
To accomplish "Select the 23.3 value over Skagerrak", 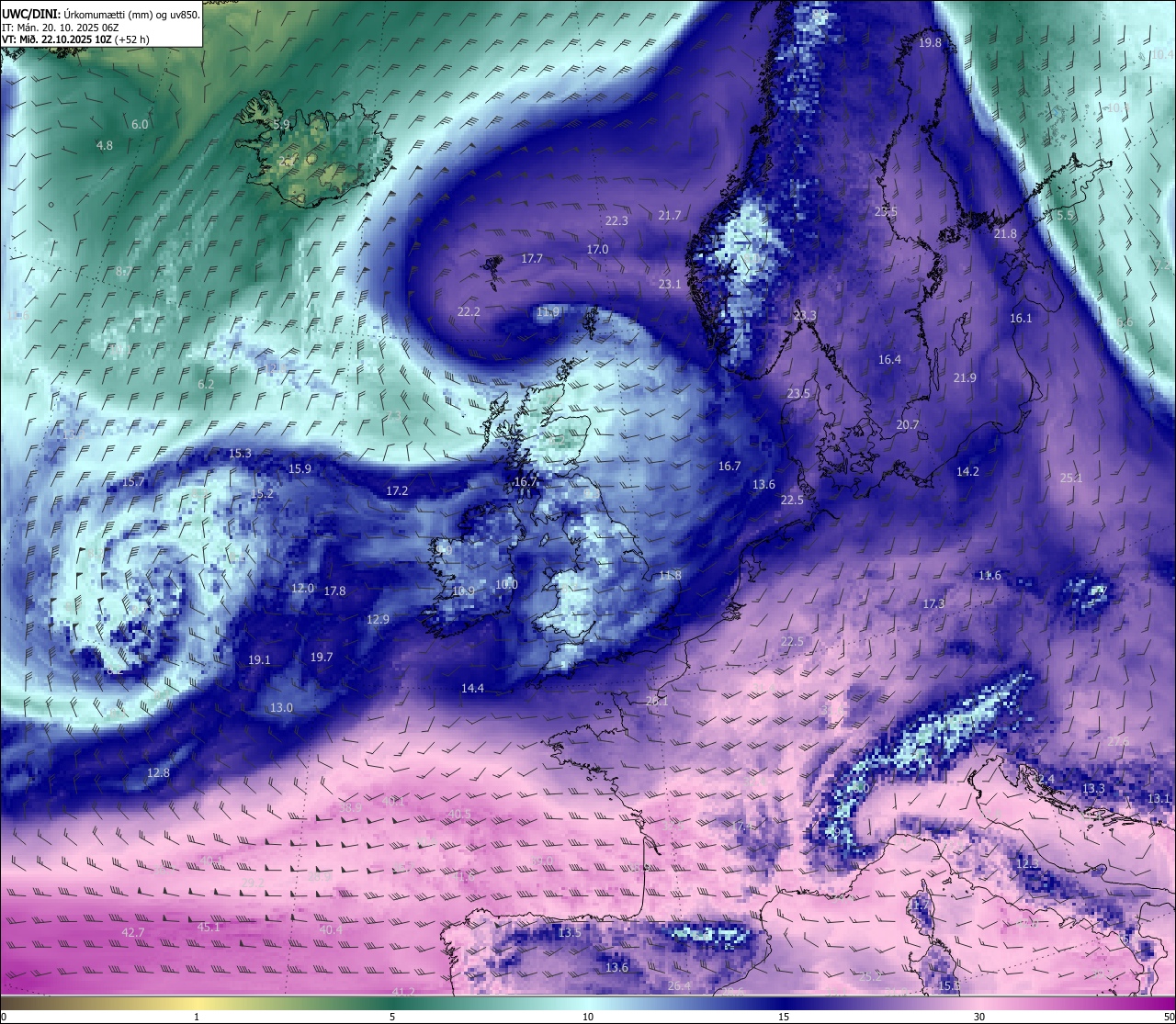I will tap(805, 315).
